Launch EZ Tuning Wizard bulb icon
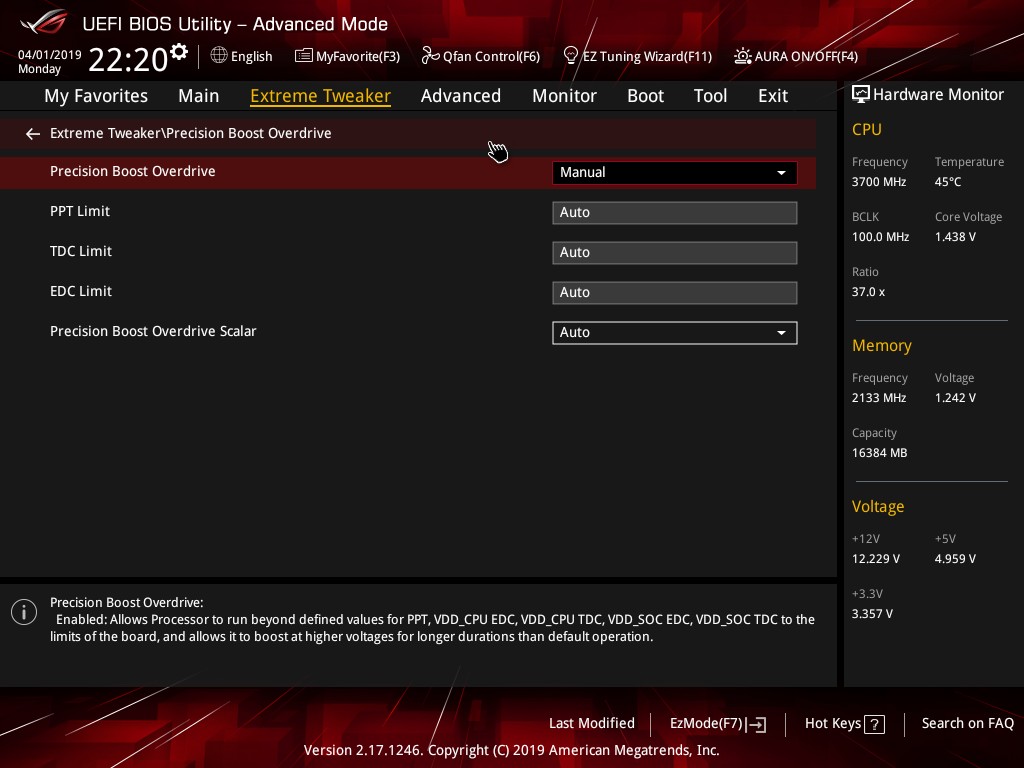 (571, 56)
